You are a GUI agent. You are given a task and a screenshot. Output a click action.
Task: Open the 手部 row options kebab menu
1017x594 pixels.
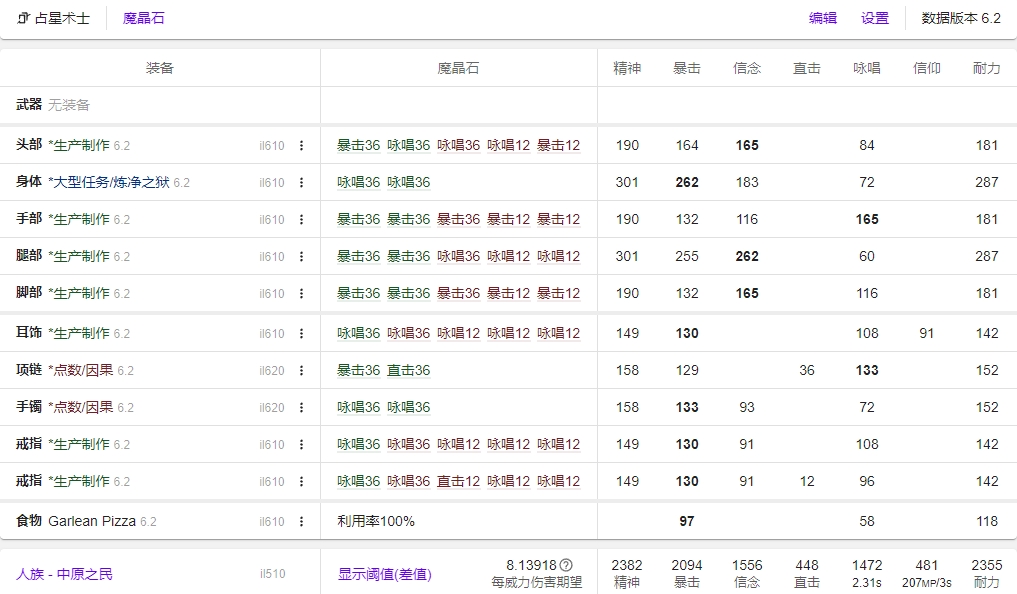[x=302, y=218]
